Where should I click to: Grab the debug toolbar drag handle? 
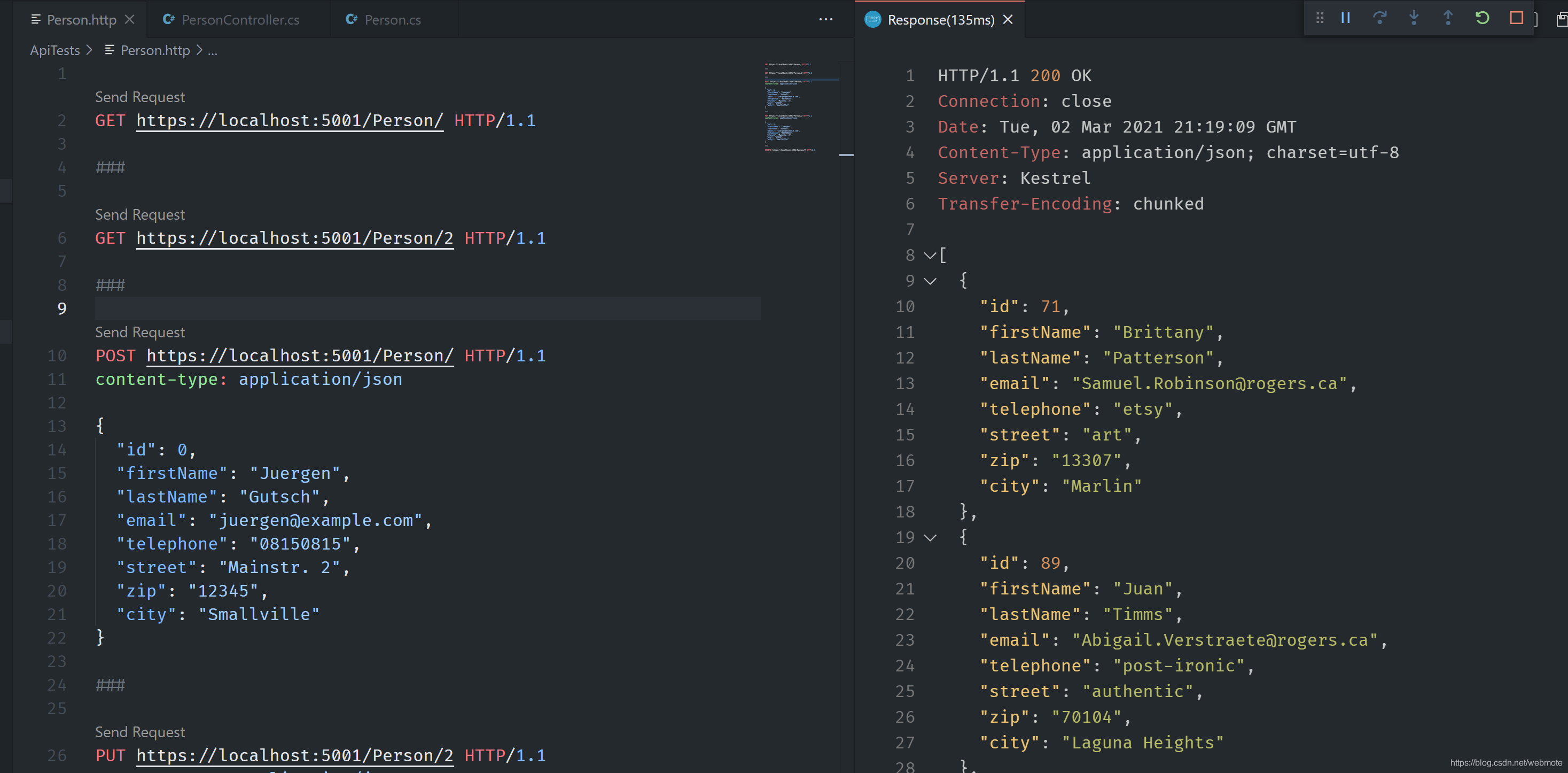coord(1319,18)
